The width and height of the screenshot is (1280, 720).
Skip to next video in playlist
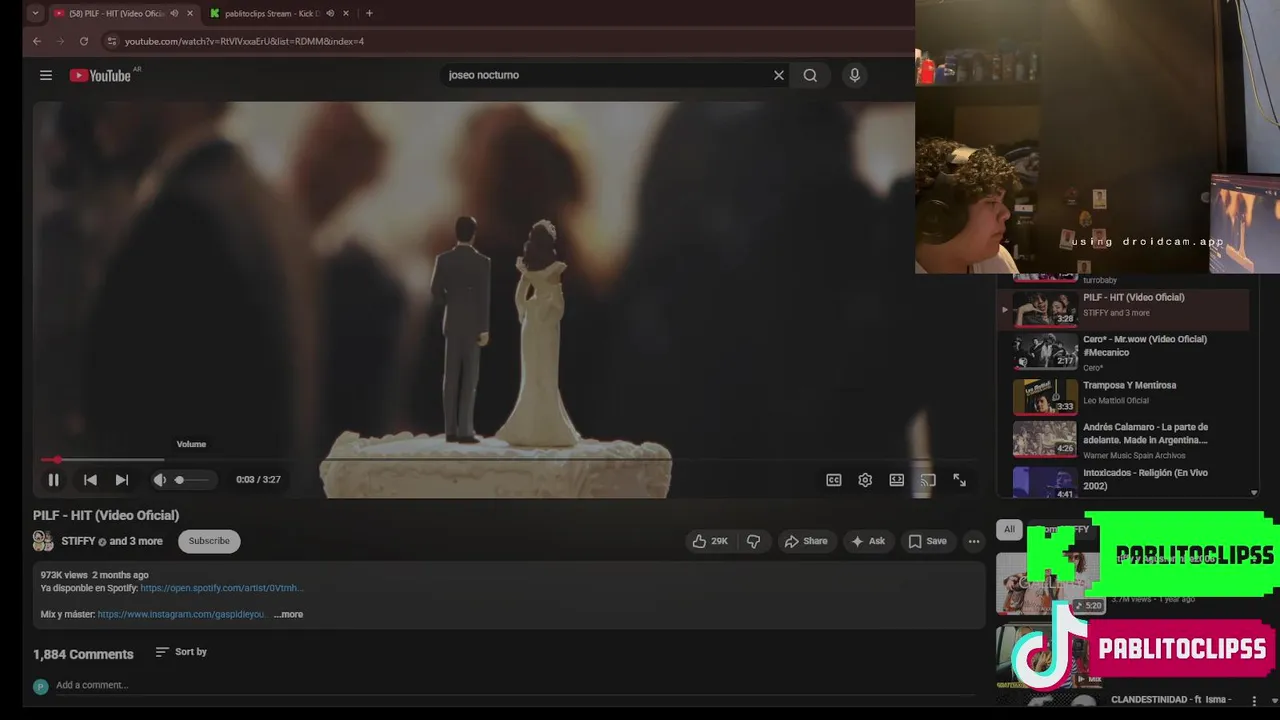pyautogui.click(x=122, y=480)
